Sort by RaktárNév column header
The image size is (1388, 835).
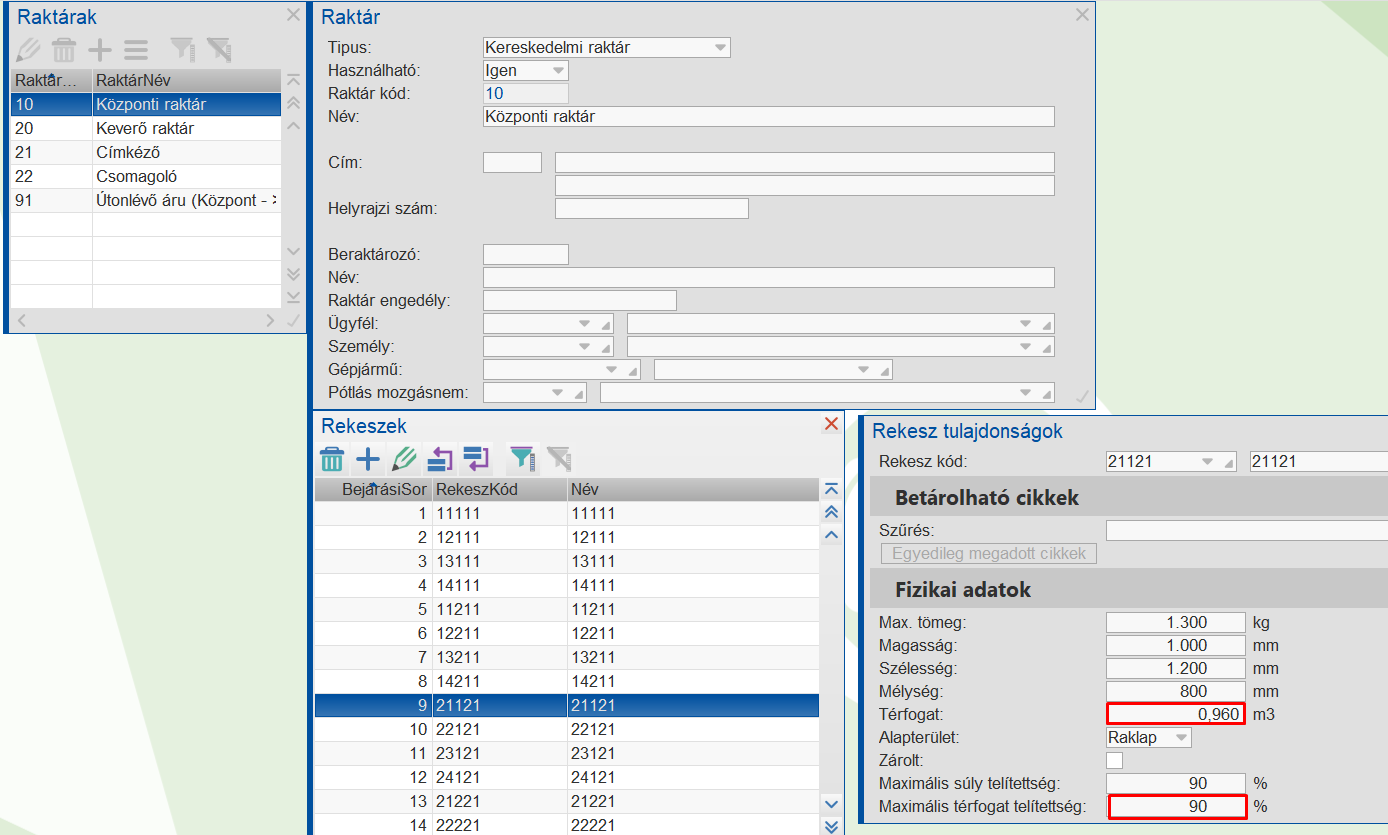185,80
